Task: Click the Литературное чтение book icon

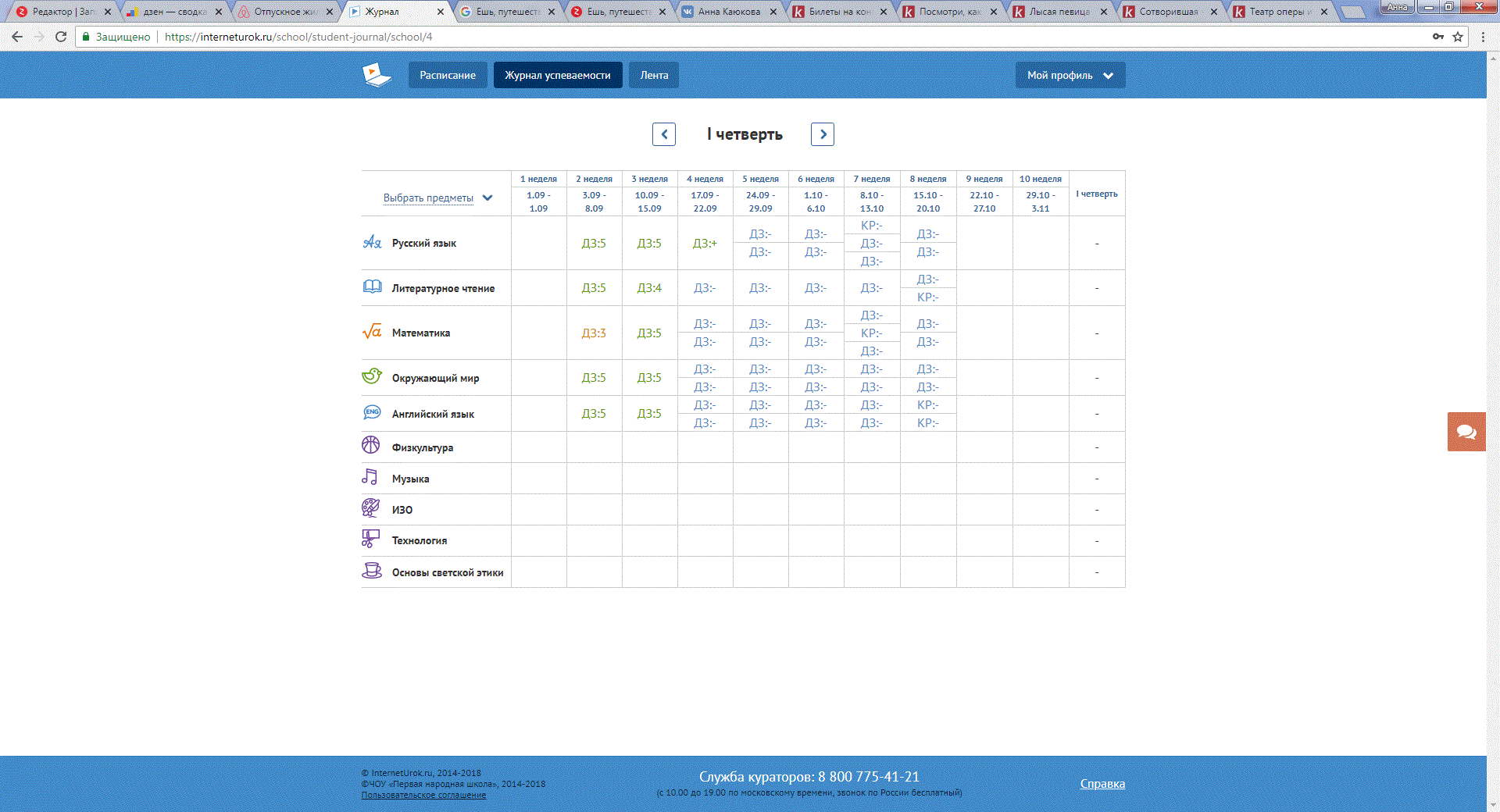Action: pos(372,287)
